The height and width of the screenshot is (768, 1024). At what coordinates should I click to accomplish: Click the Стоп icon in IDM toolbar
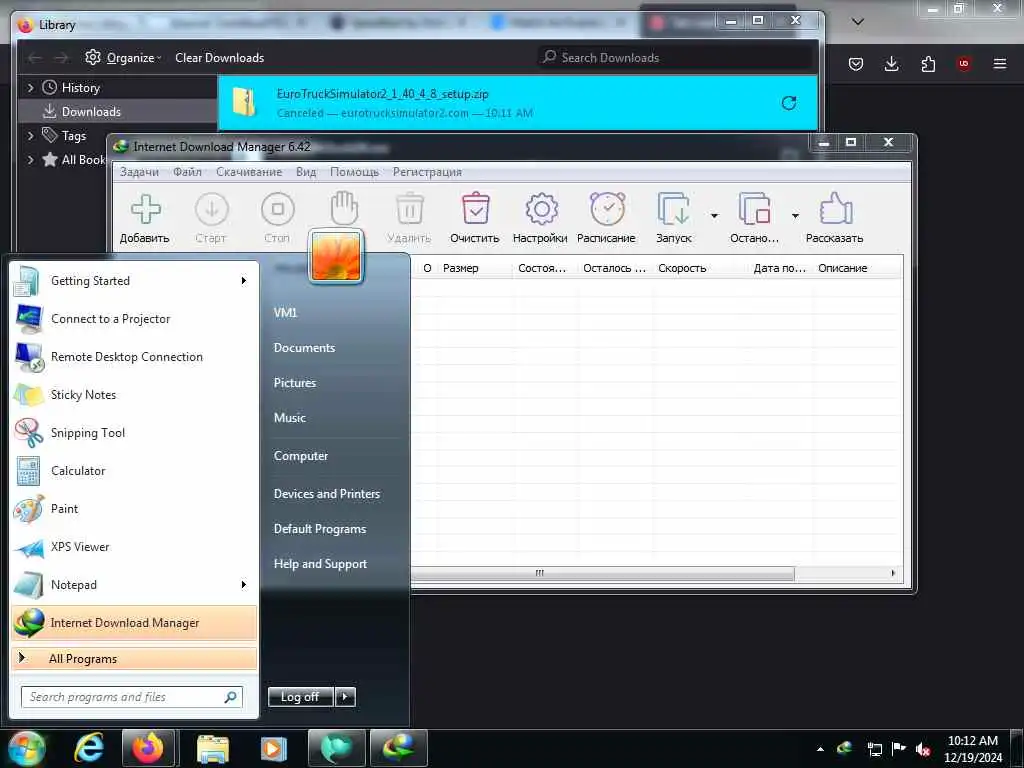[278, 210]
